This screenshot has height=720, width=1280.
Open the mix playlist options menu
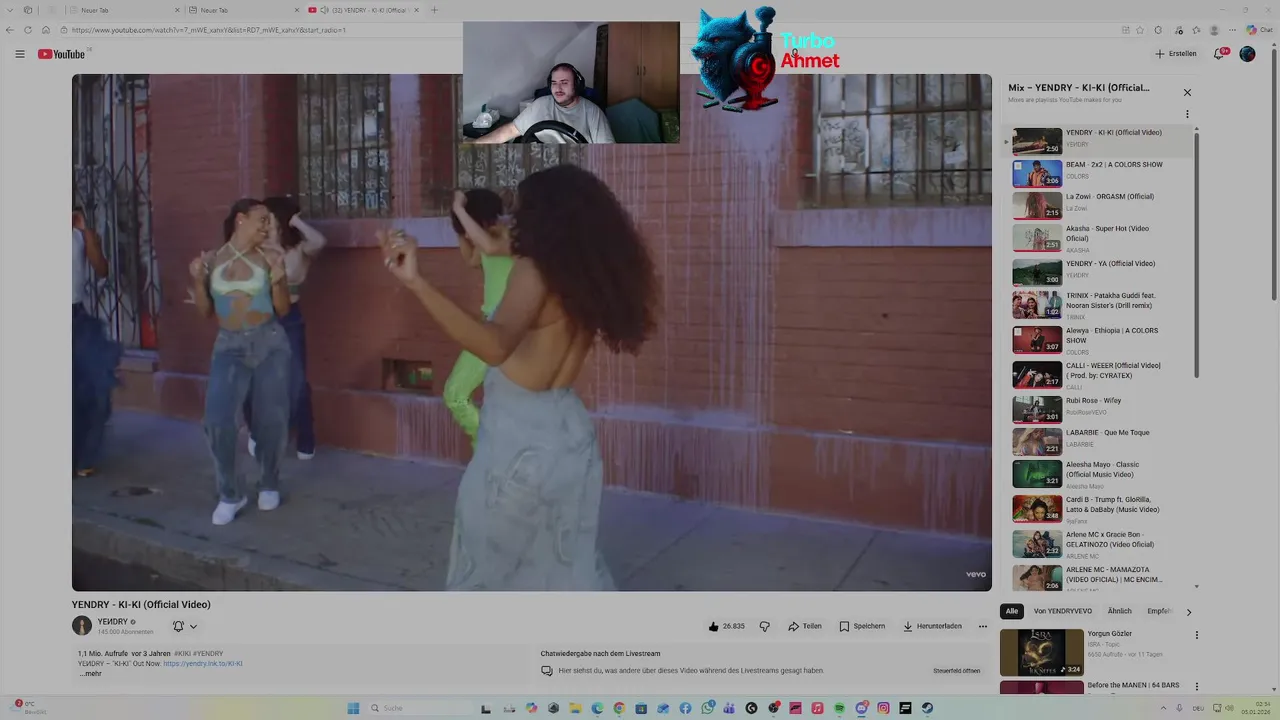pos(1187,114)
